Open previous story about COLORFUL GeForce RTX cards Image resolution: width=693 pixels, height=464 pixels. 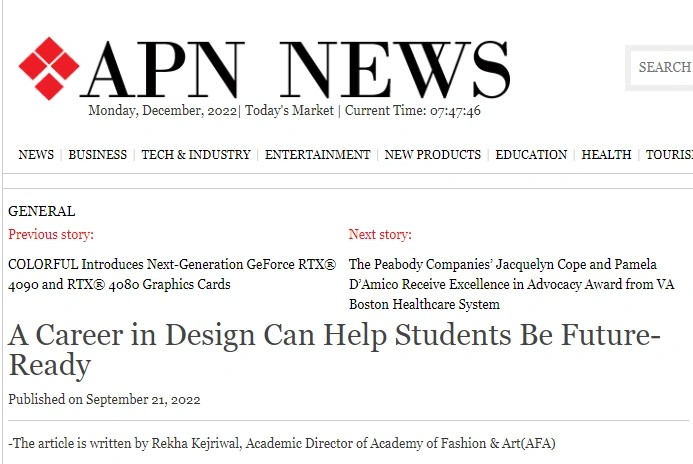[x=172, y=275]
